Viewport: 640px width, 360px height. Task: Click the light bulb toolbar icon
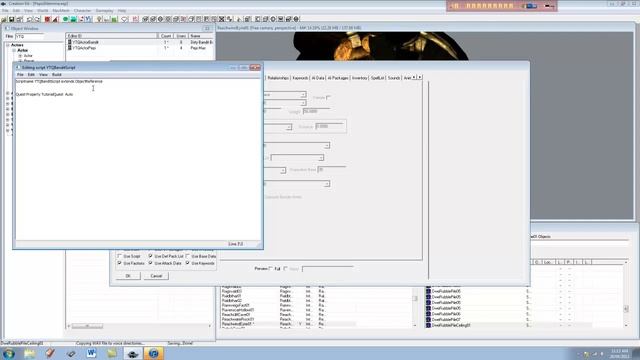click(x=99, y=19)
